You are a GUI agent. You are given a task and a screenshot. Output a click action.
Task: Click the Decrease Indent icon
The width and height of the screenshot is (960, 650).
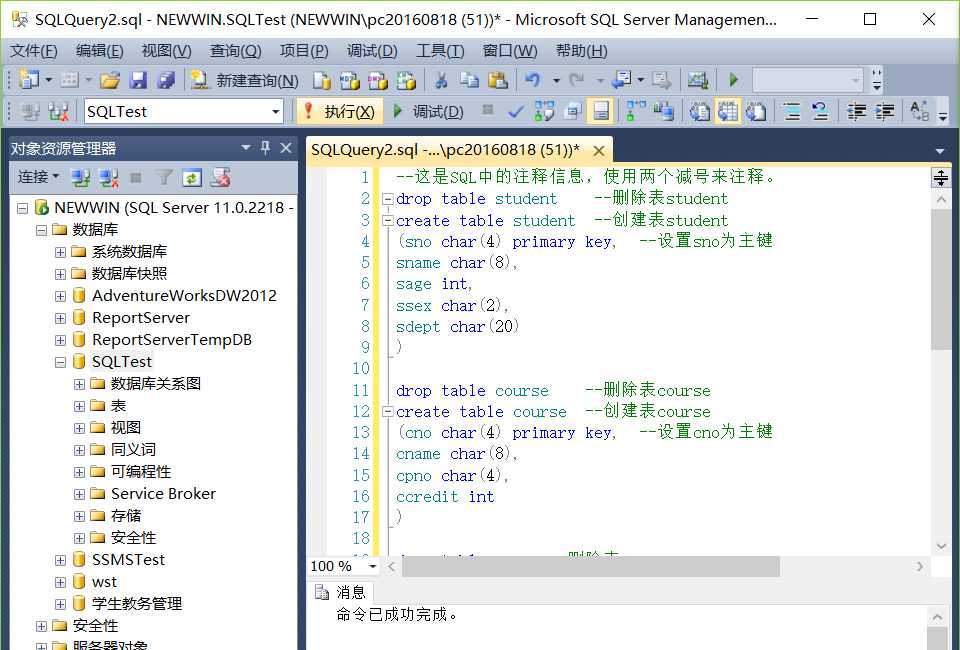tap(856, 111)
